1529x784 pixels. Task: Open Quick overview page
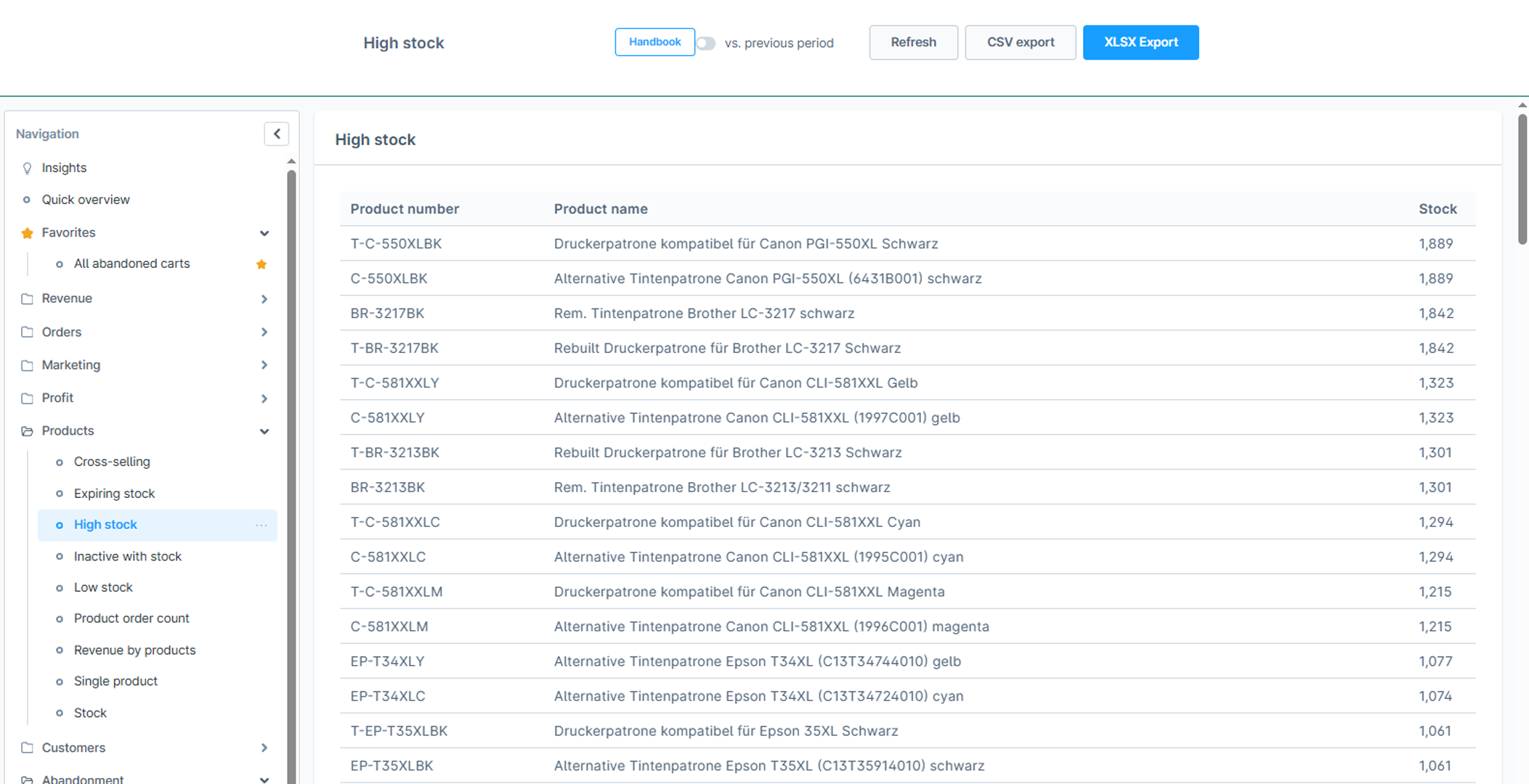(86, 200)
